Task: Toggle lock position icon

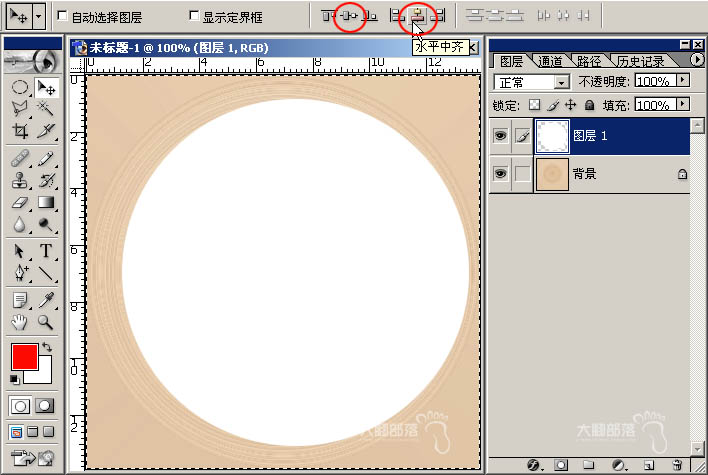Action: click(x=571, y=105)
